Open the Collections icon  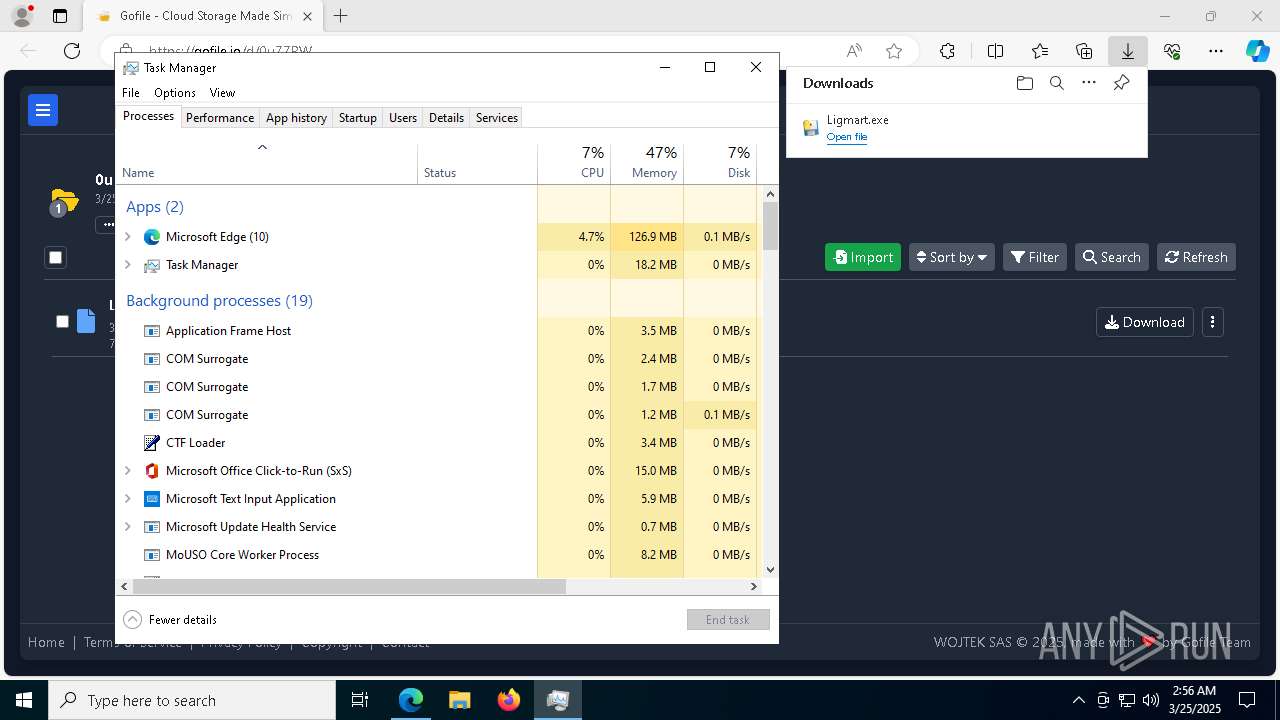1084,51
